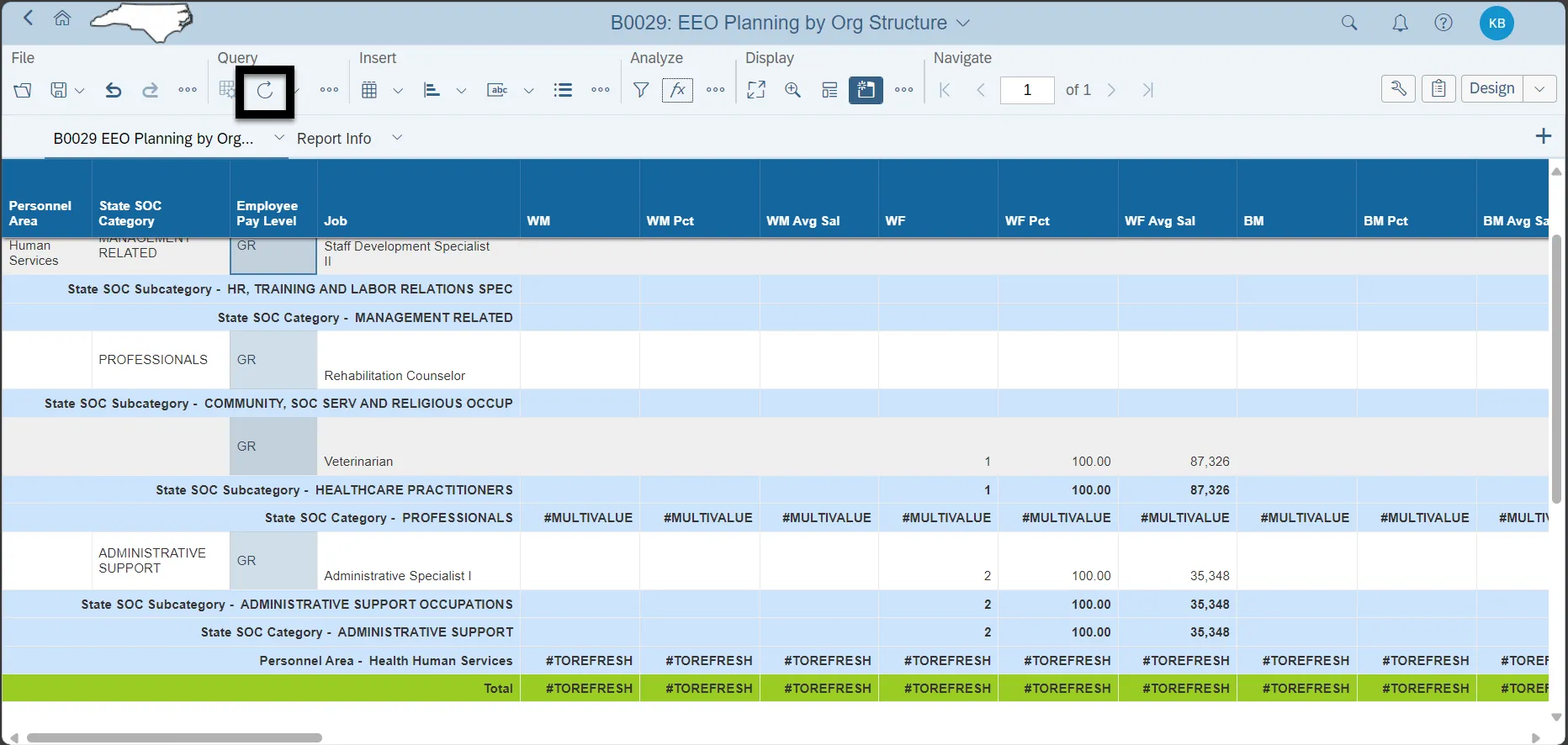Click the horizontal scrollbar thumb

coord(174,737)
